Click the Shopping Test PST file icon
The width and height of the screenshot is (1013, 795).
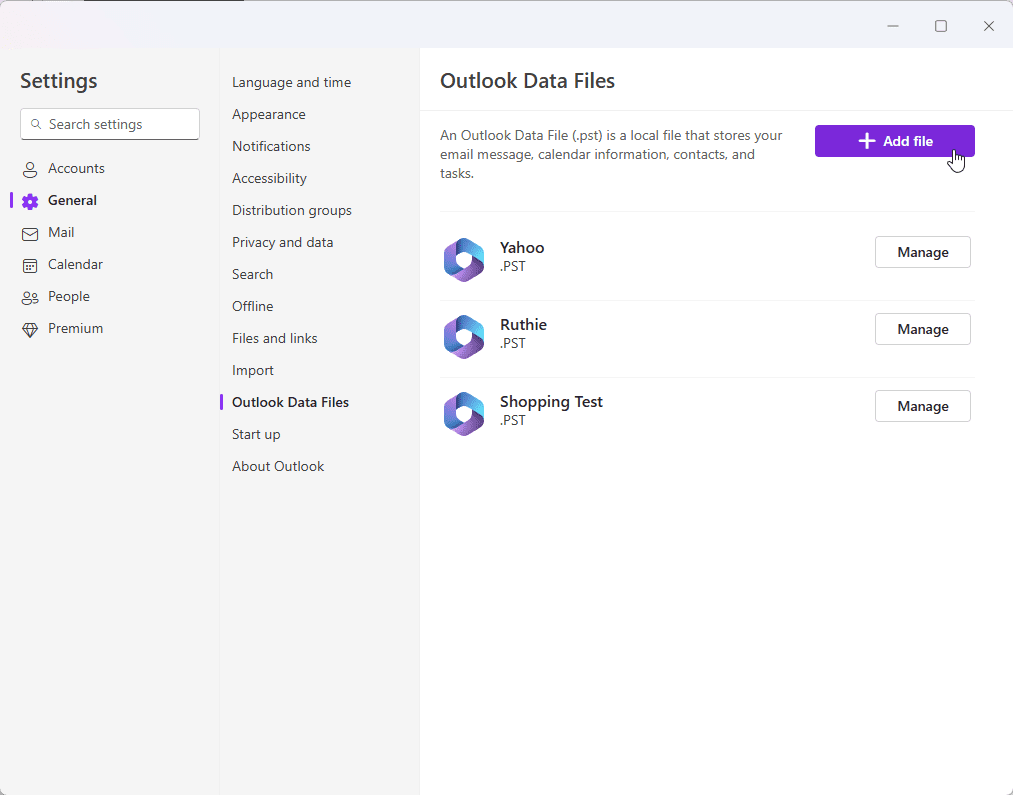tap(464, 413)
